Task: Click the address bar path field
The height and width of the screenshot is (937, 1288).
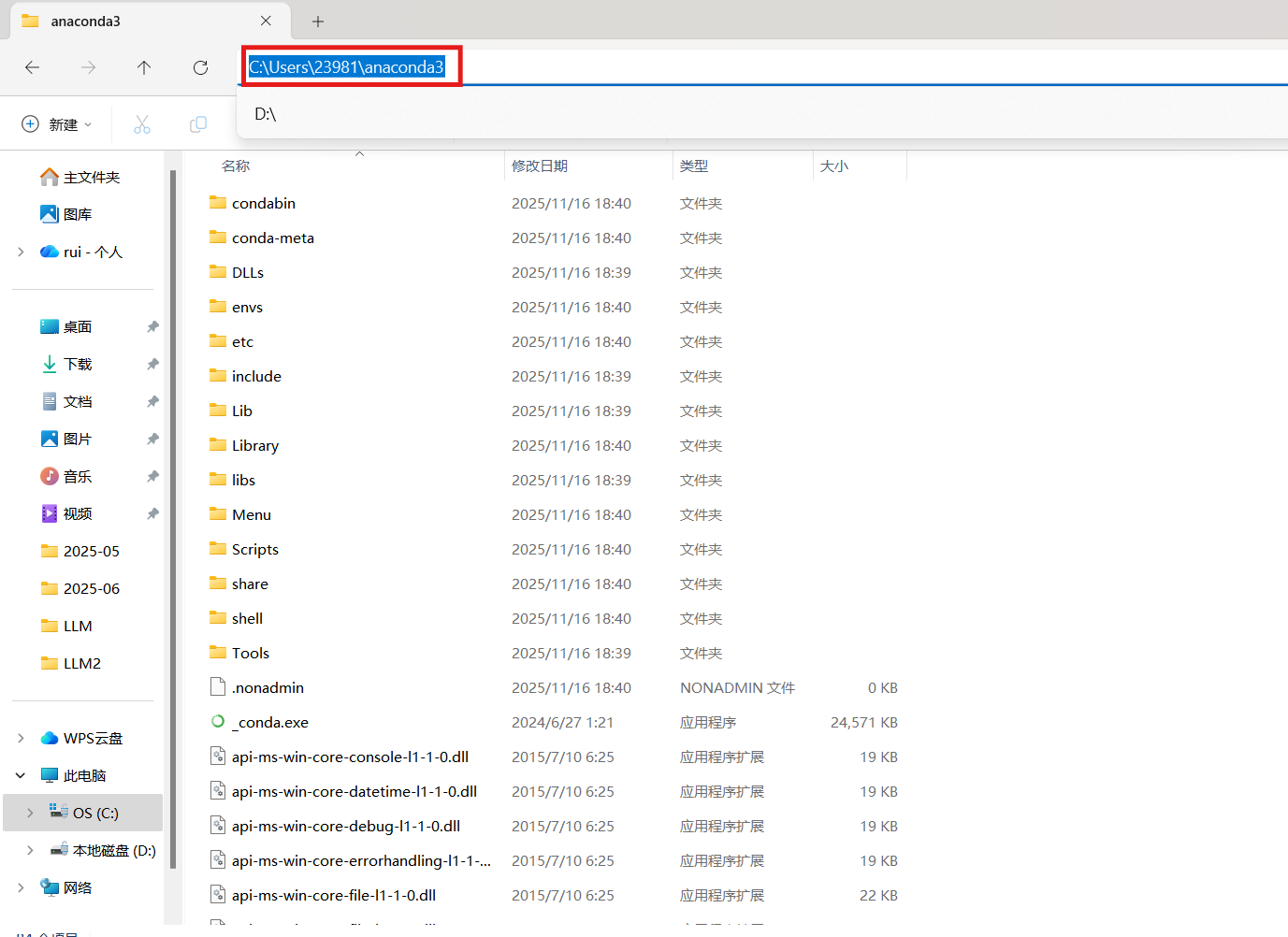Action: pyautogui.click(x=762, y=67)
